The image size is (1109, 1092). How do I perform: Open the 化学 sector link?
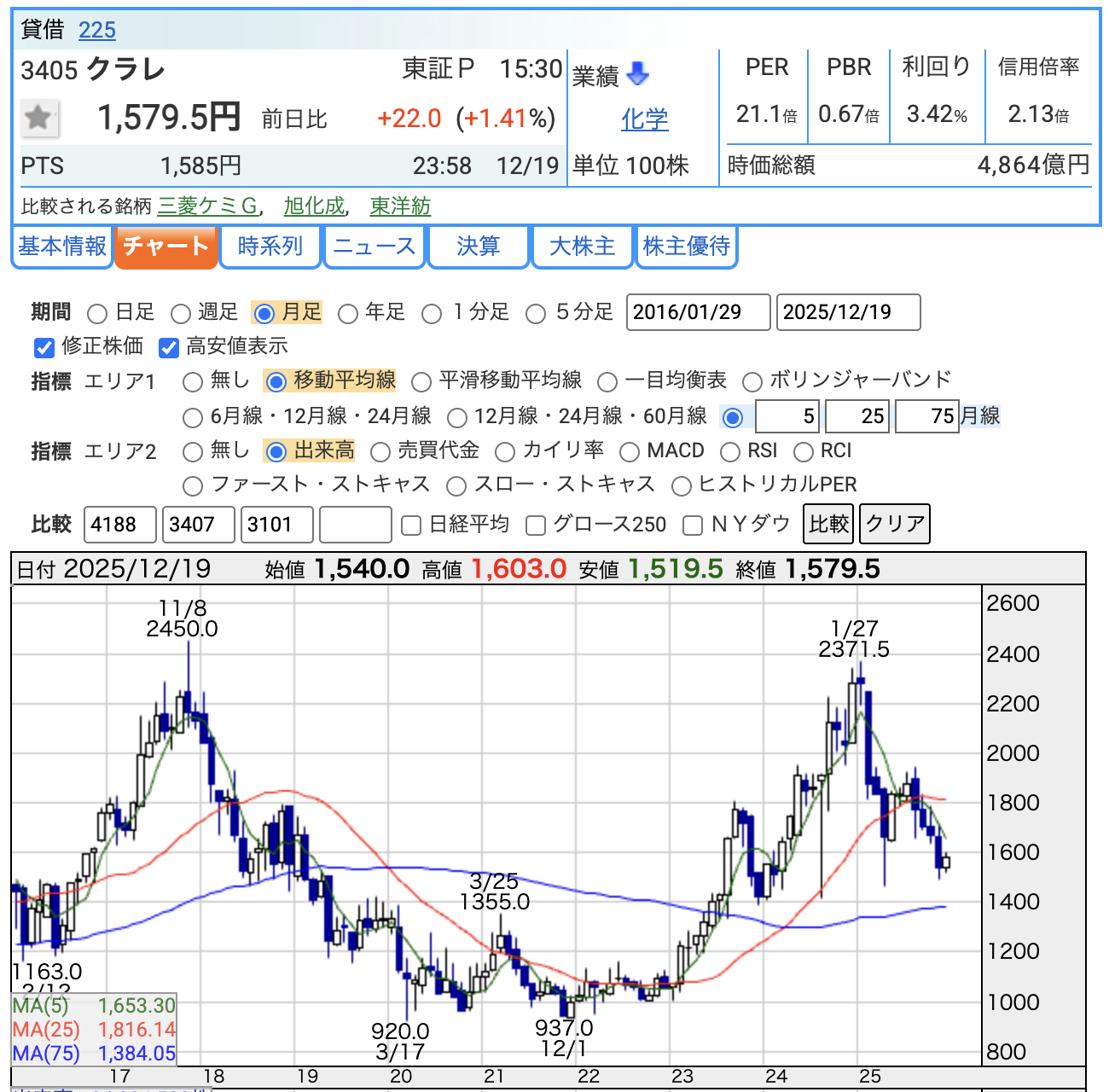click(x=644, y=119)
